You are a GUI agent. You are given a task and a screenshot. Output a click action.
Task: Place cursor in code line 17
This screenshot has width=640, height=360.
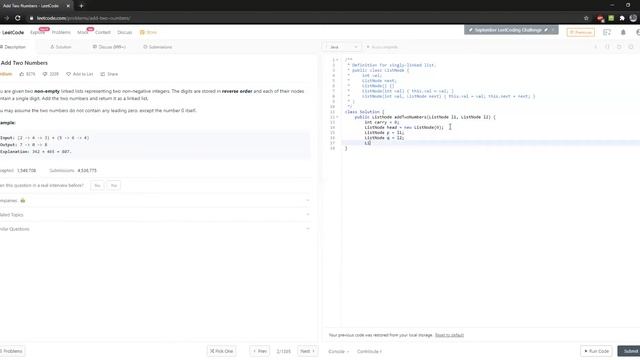pos(490,143)
